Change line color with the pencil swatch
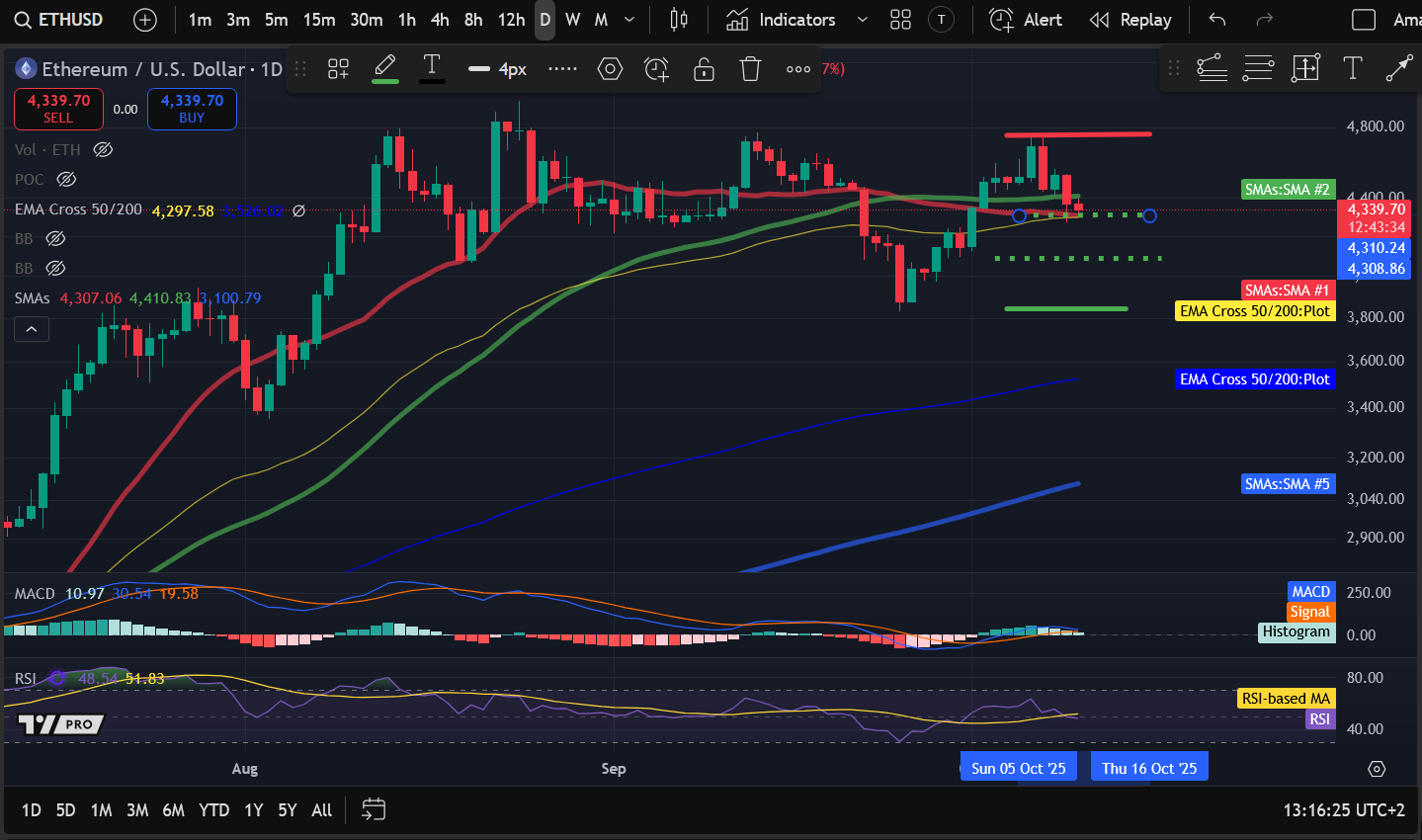The image size is (1422, 840). 385,68
